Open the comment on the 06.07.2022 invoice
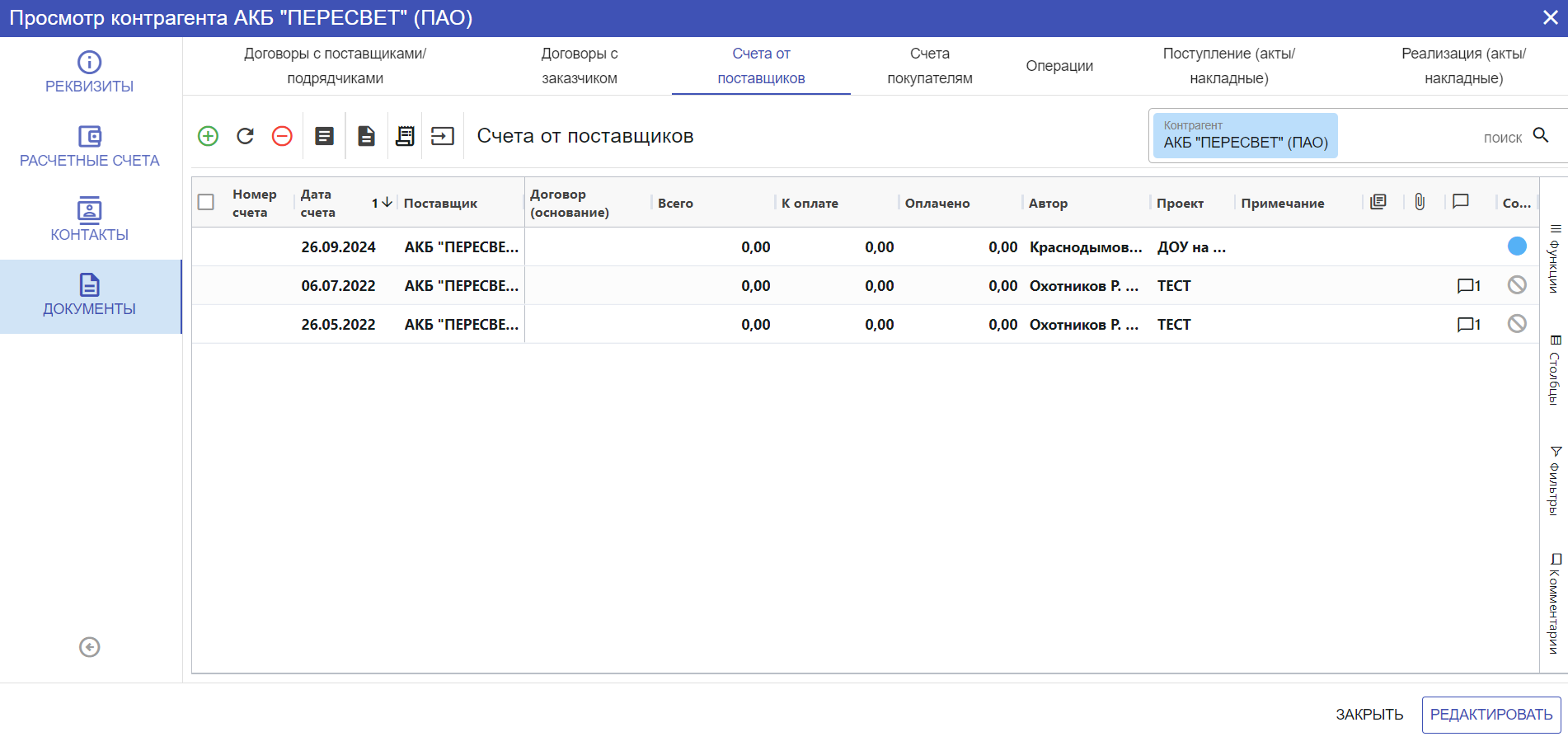Image resolution: width=1568 pixels, height=746 pixels. pos(1469,286)
